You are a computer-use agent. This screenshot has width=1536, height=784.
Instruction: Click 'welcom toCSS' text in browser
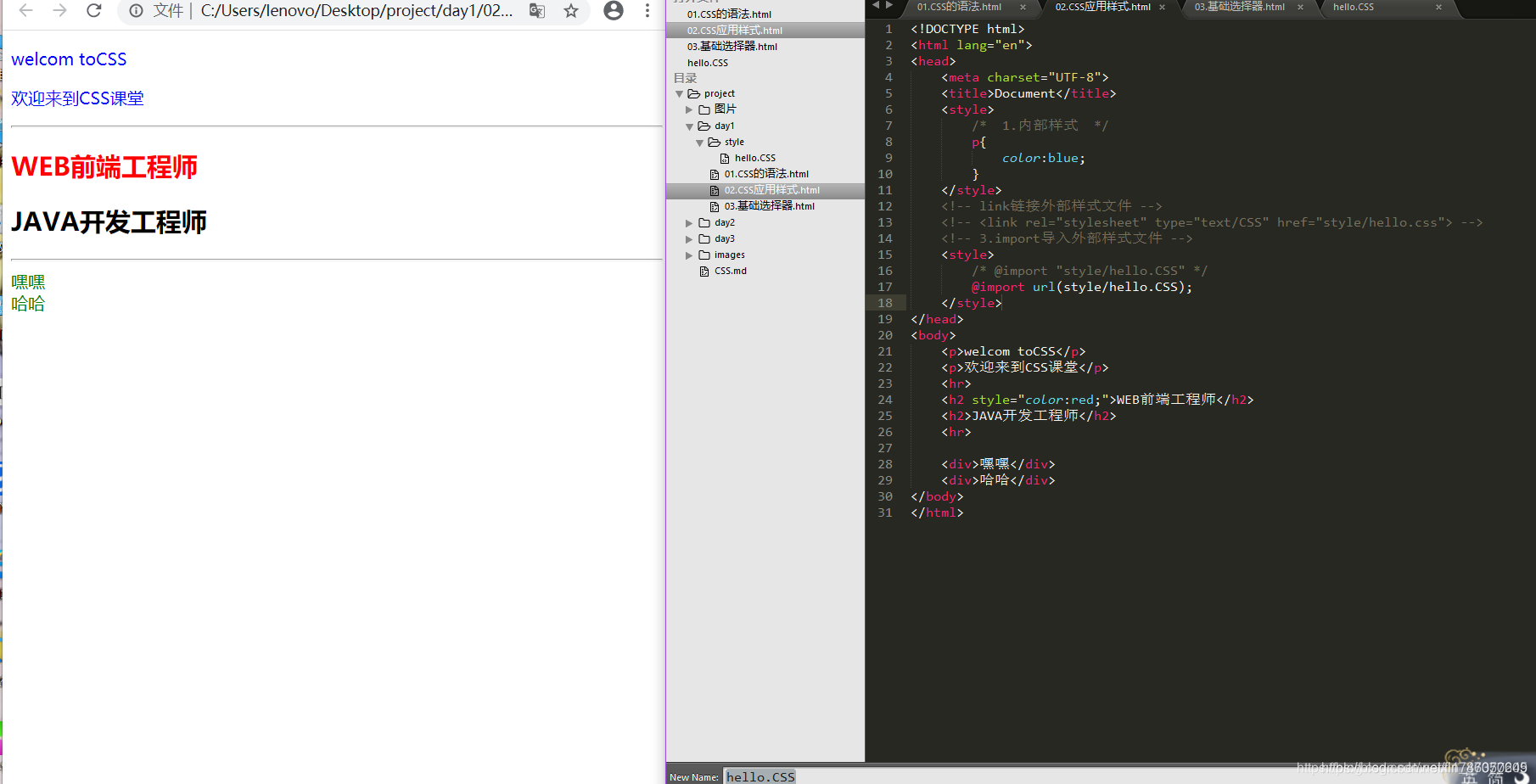point(69,59)
